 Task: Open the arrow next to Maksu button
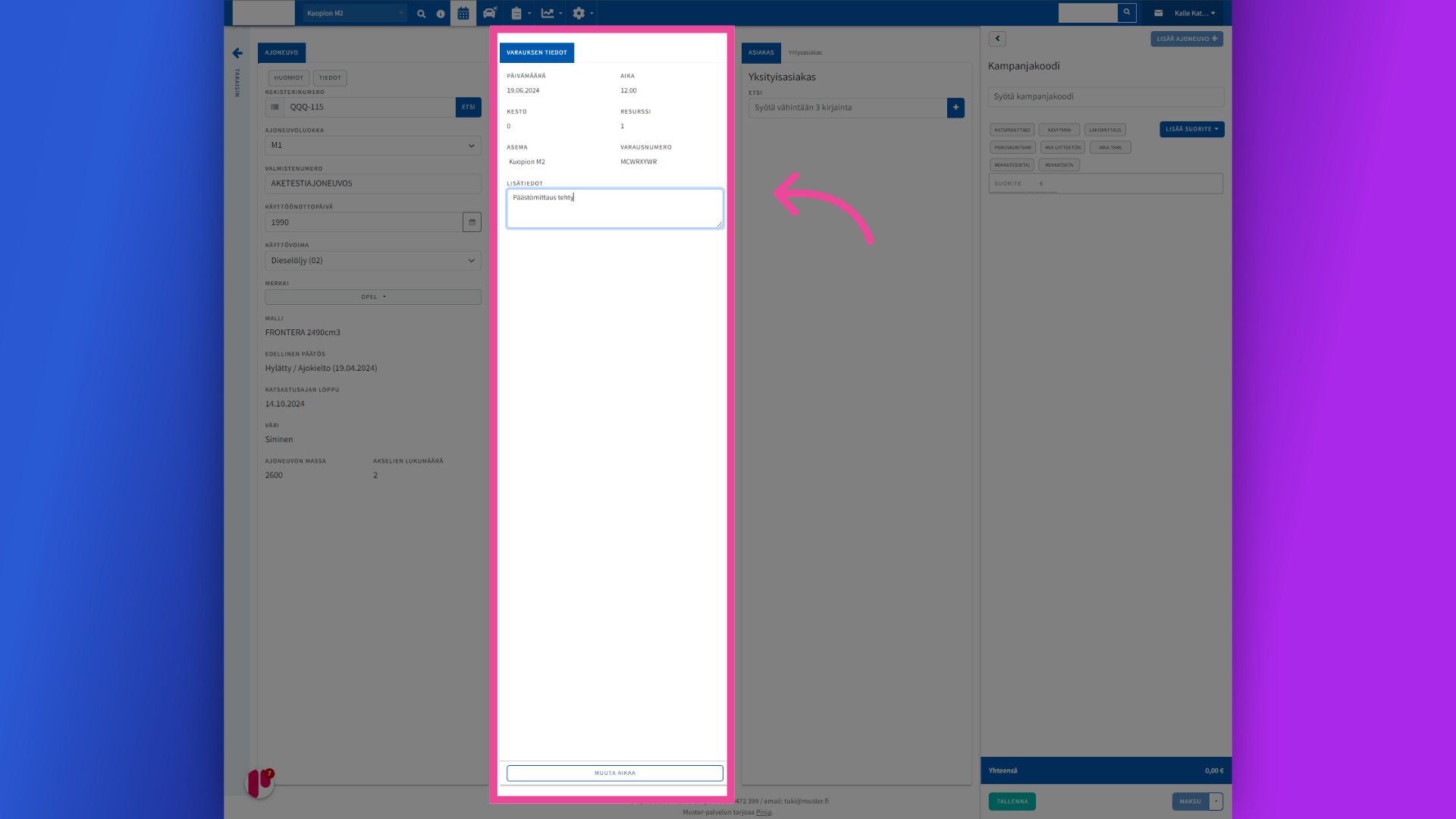(x=1216, y=802)
